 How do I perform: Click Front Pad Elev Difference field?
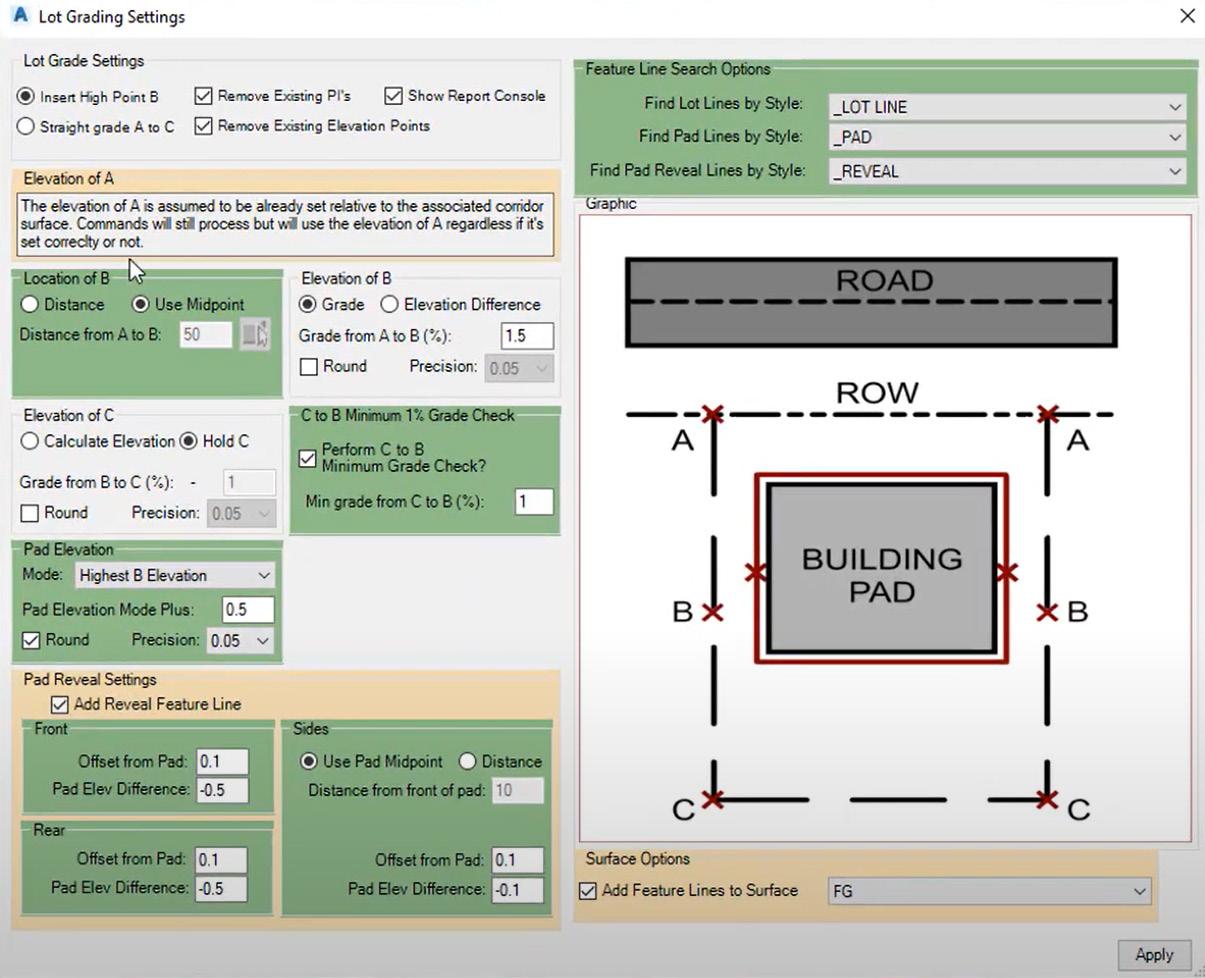click(x=222, y=790)
